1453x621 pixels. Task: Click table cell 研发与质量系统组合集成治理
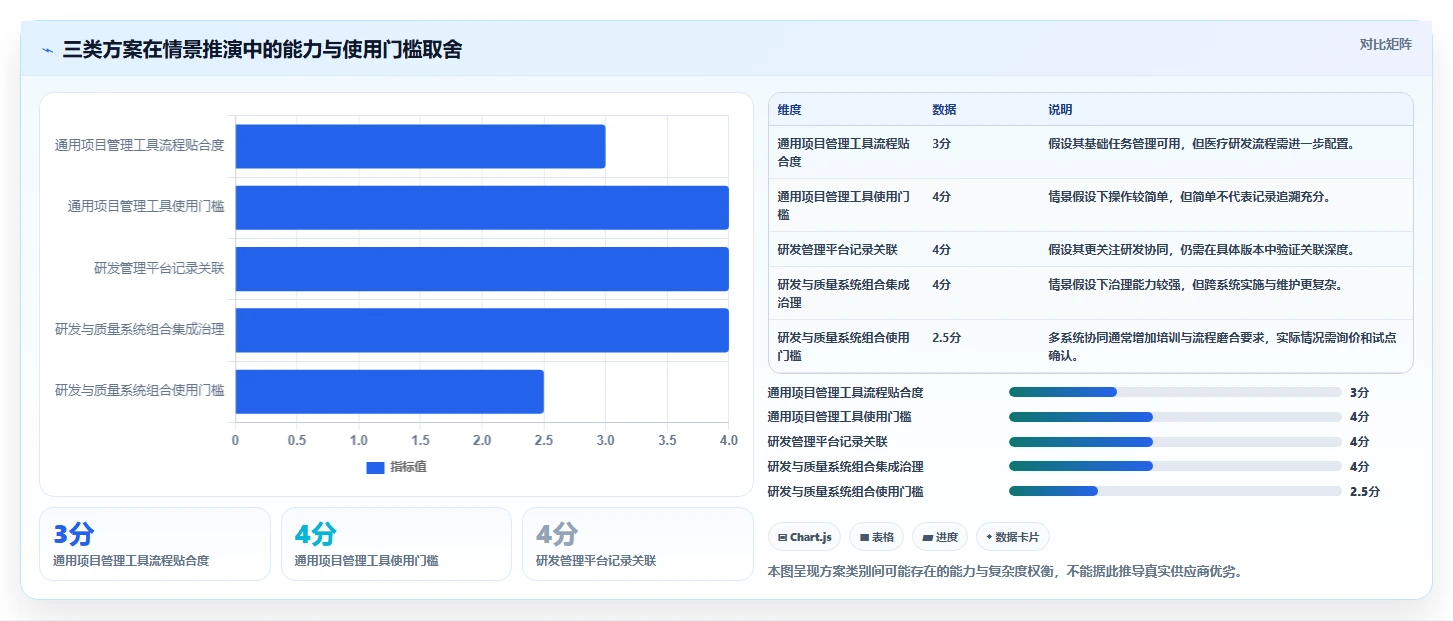844,293
